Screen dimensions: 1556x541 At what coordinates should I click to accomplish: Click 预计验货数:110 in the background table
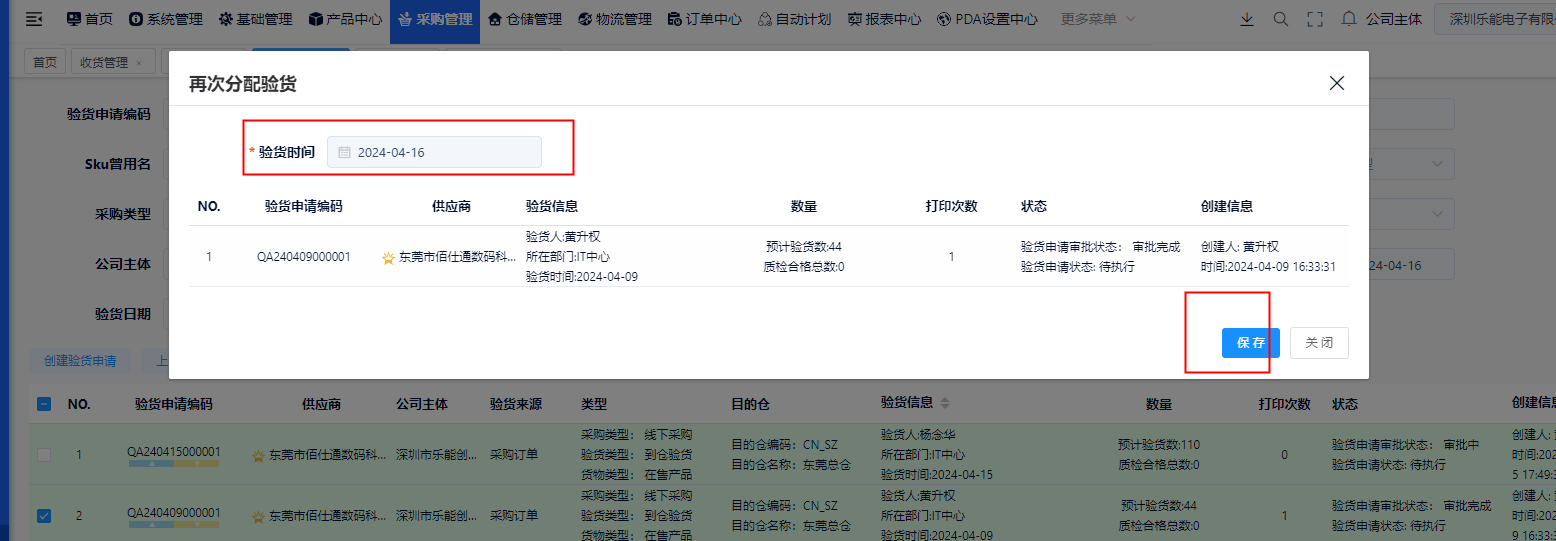pos(1159,444)
